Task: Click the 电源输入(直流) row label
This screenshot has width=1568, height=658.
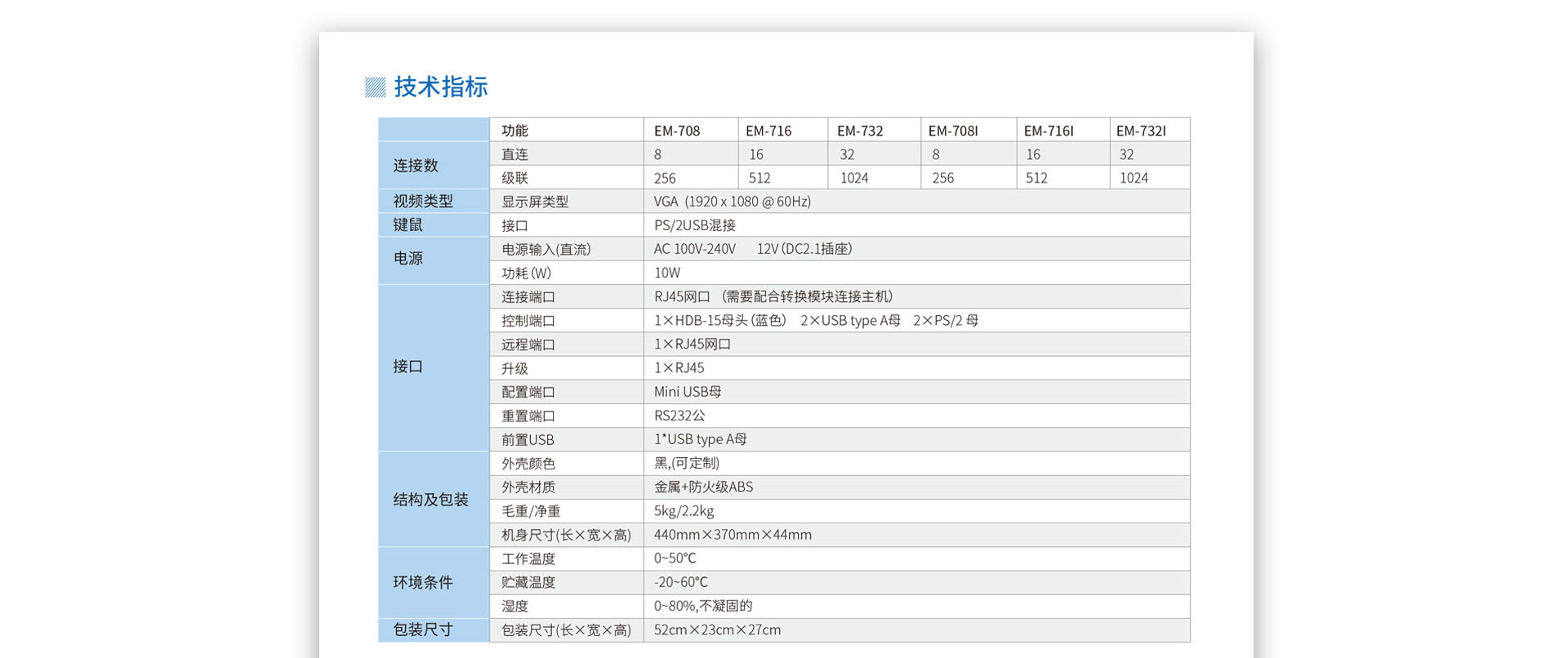Action: pyautogui.click(x=546, y=249)
